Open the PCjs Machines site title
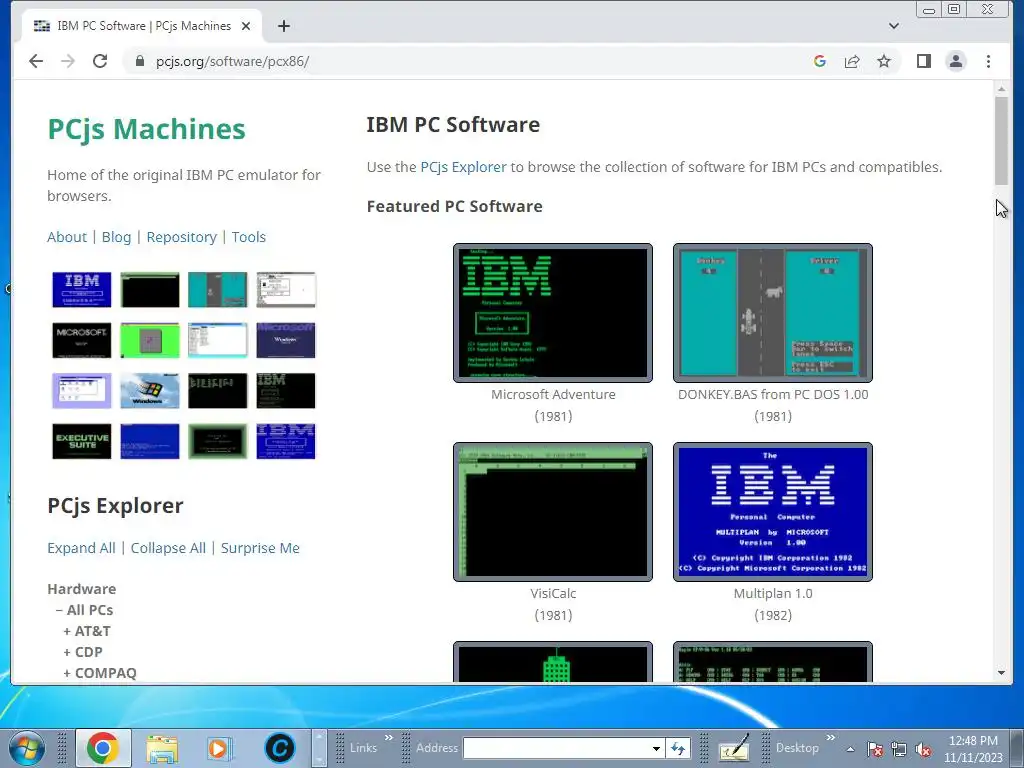 point(146,129)
